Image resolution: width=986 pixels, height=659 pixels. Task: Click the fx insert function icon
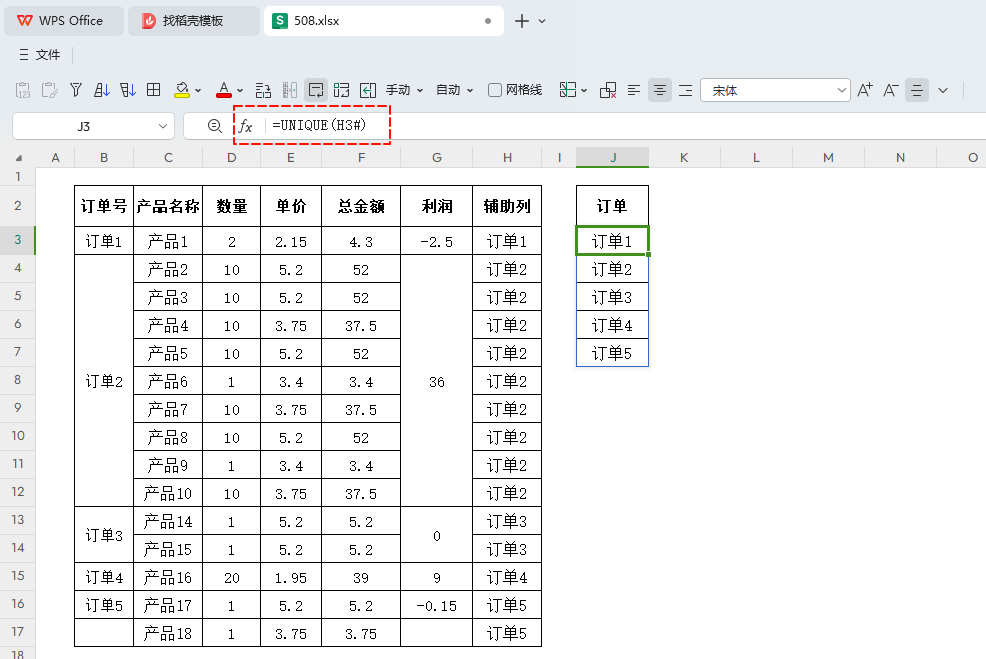(x=246, y=126)
